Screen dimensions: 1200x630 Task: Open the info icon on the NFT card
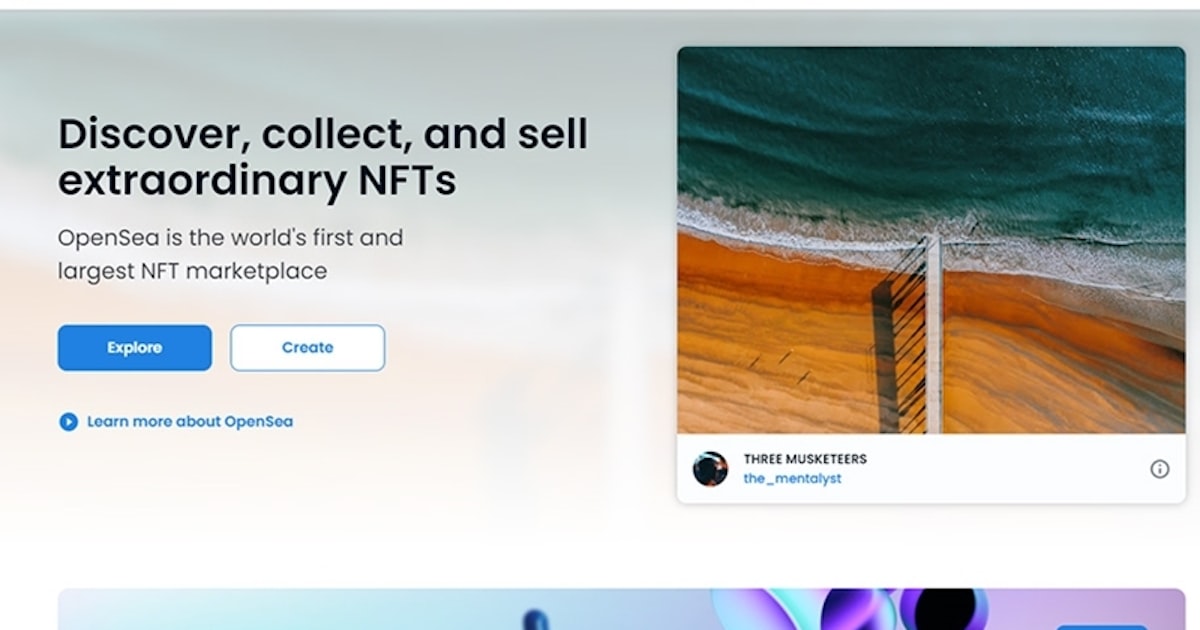coord(1159,469)
